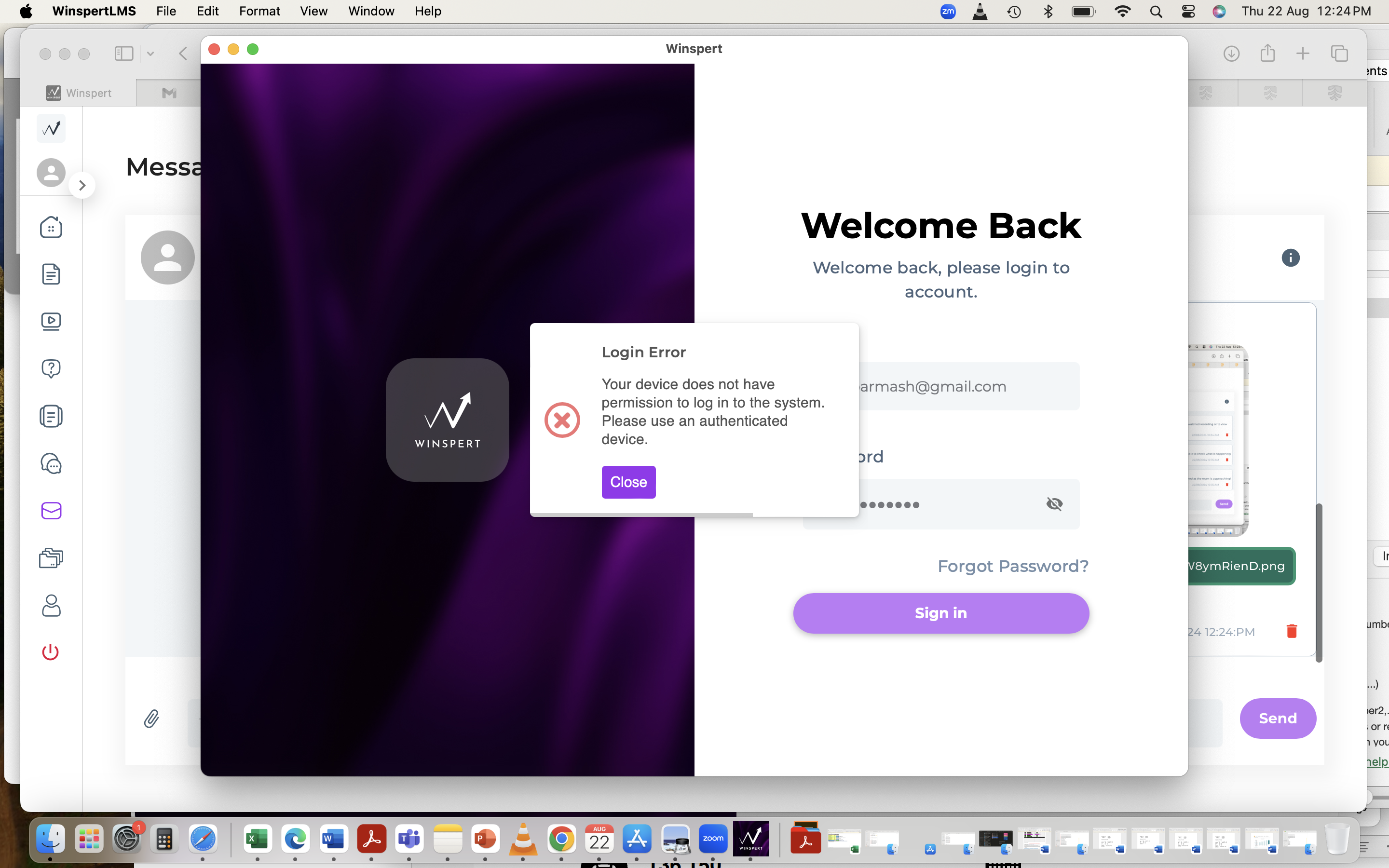Image resolution: width=1389 pixels, height=868 pixels.
Task: Click the red power logout icon
Action: coord(51,652)
